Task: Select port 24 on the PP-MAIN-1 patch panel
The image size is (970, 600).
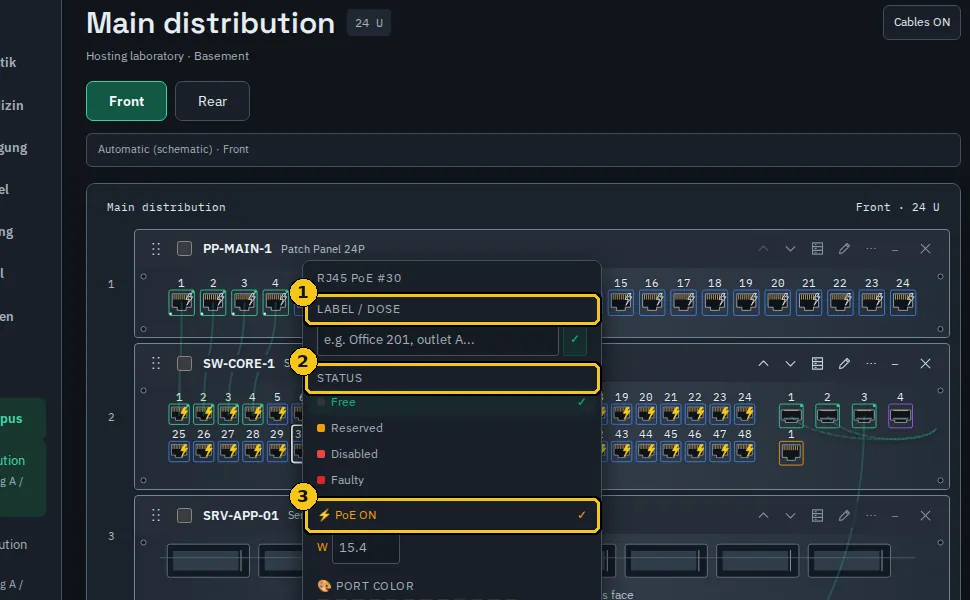Action: click(903, 303)
